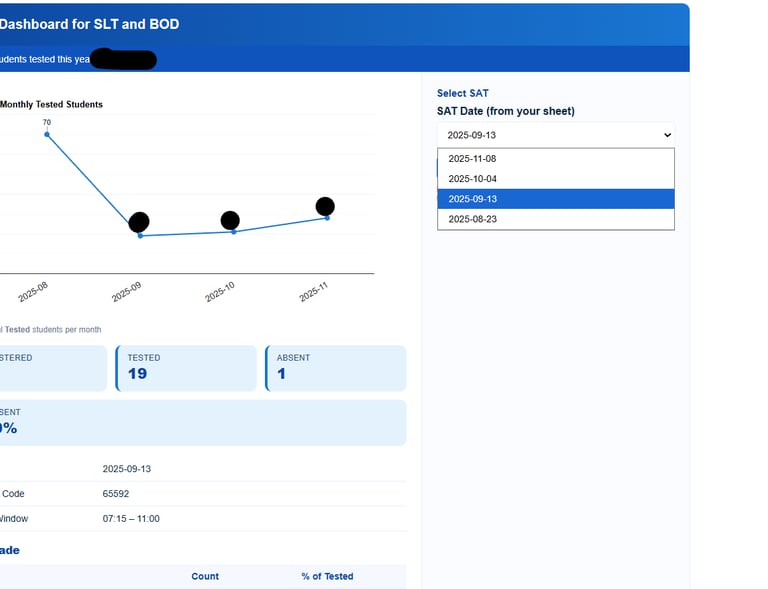Click the 2025-09 data point on the line chart
The height and width of the screenshot is (589, 768).
pos(141,236)
